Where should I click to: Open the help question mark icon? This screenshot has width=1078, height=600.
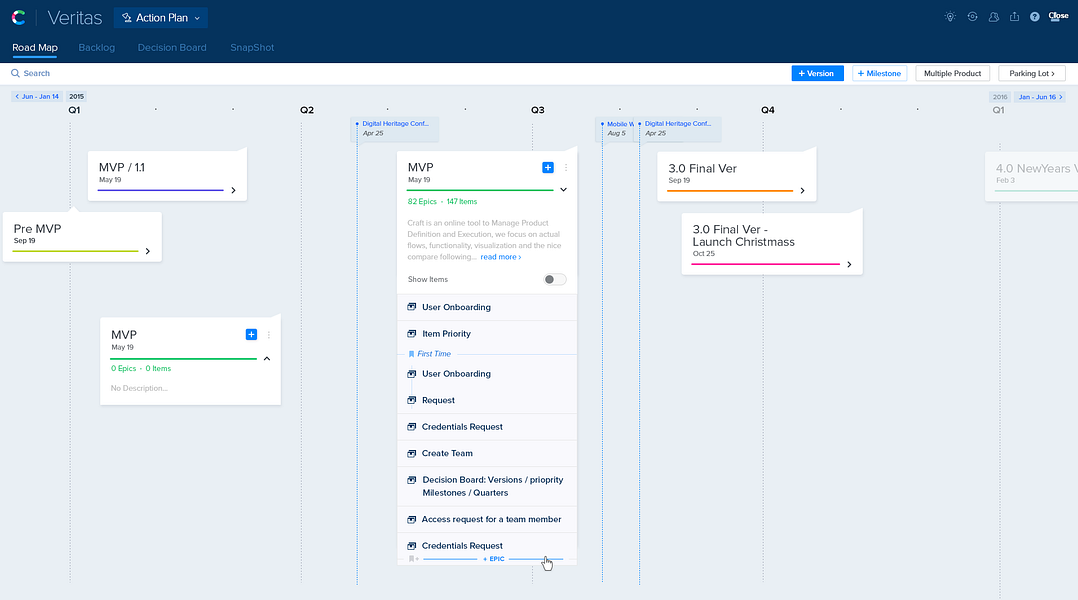(x=1035, y=16)
